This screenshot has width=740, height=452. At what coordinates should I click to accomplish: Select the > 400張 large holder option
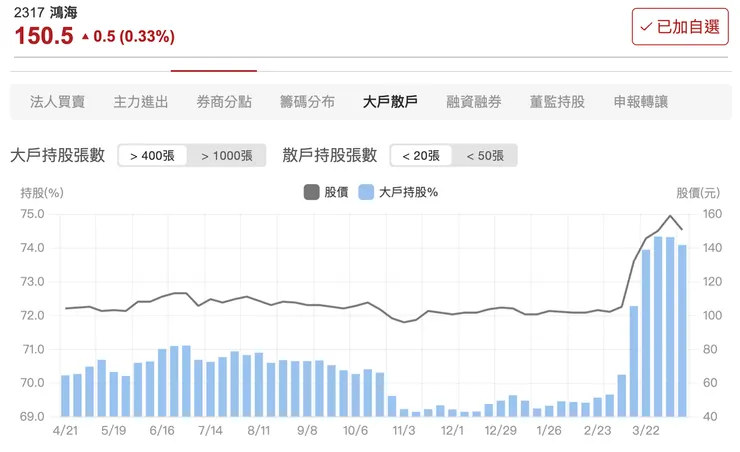pyautogui.click(x=152, y=156)
